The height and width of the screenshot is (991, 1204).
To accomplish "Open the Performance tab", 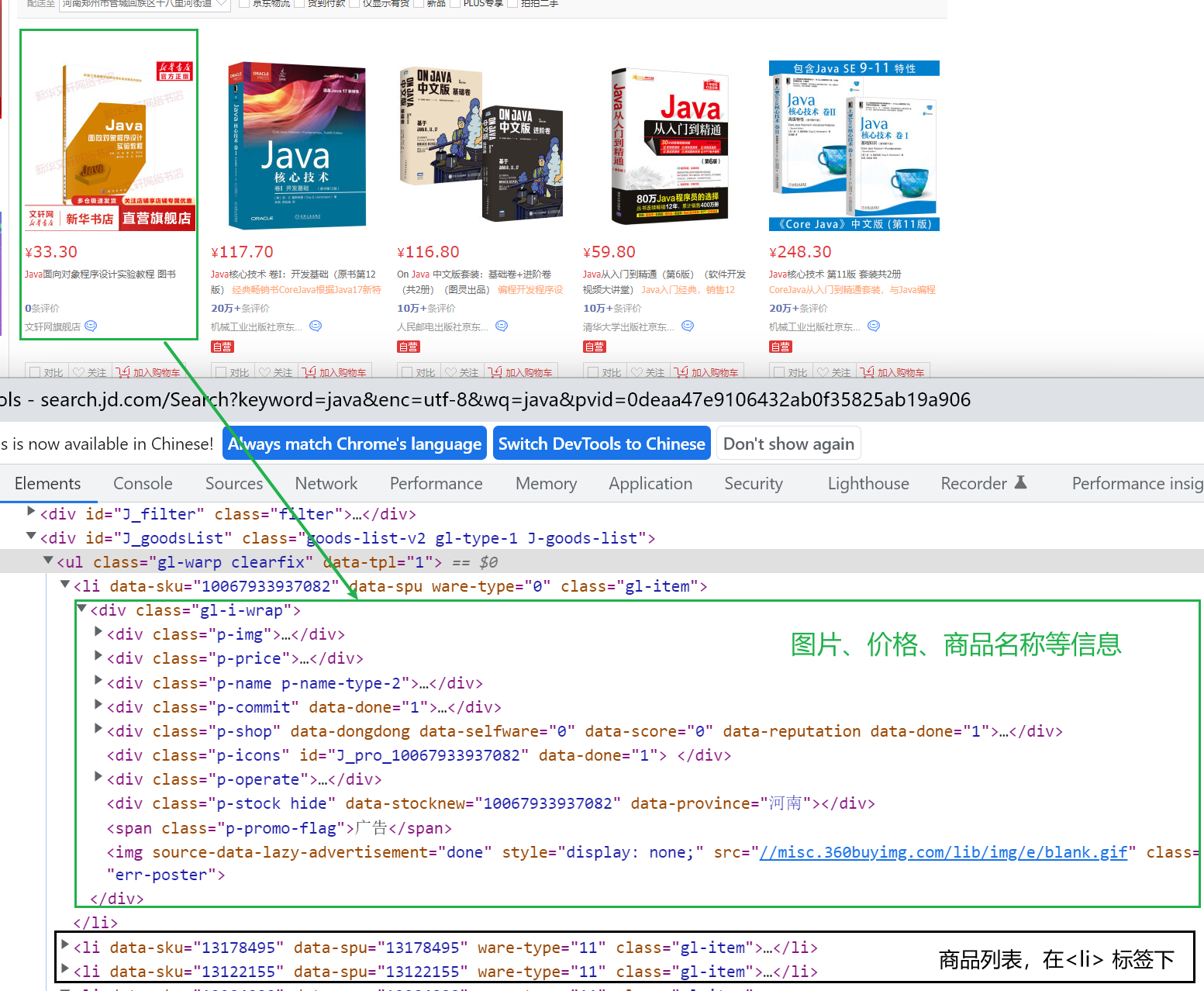I will pos(436,483).
